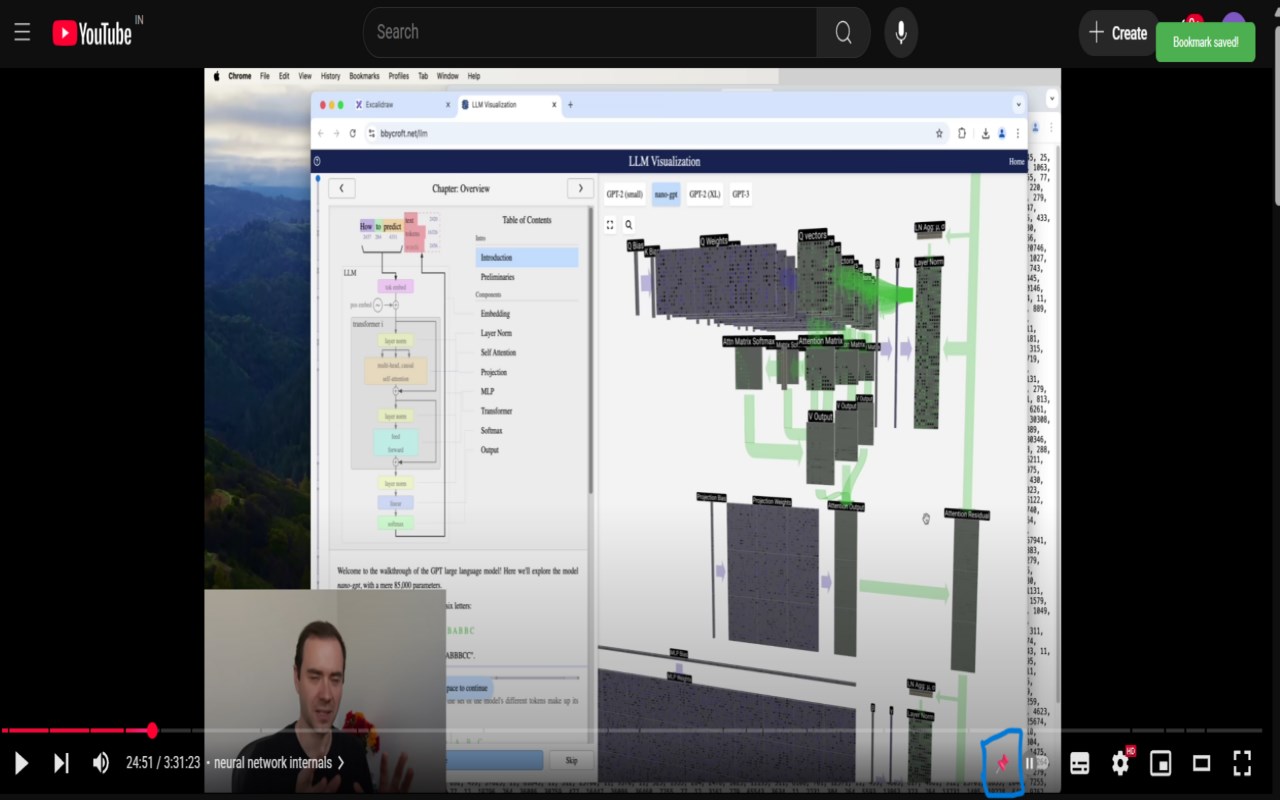Viewport: 1280px width, 800px height.
Task: Open Softmax in the Table of Contents
Action: (x=491, y=431)
